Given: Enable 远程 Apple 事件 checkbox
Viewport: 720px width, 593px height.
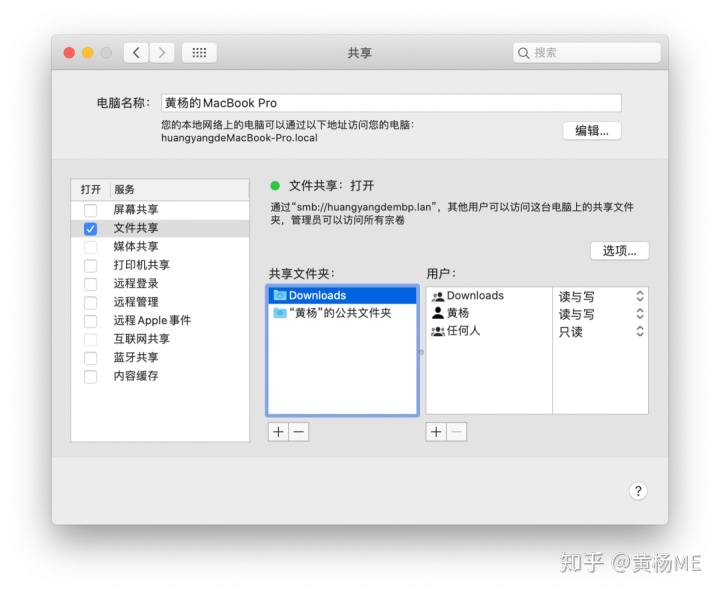Looking at the screenshot, I should point(90,321).
